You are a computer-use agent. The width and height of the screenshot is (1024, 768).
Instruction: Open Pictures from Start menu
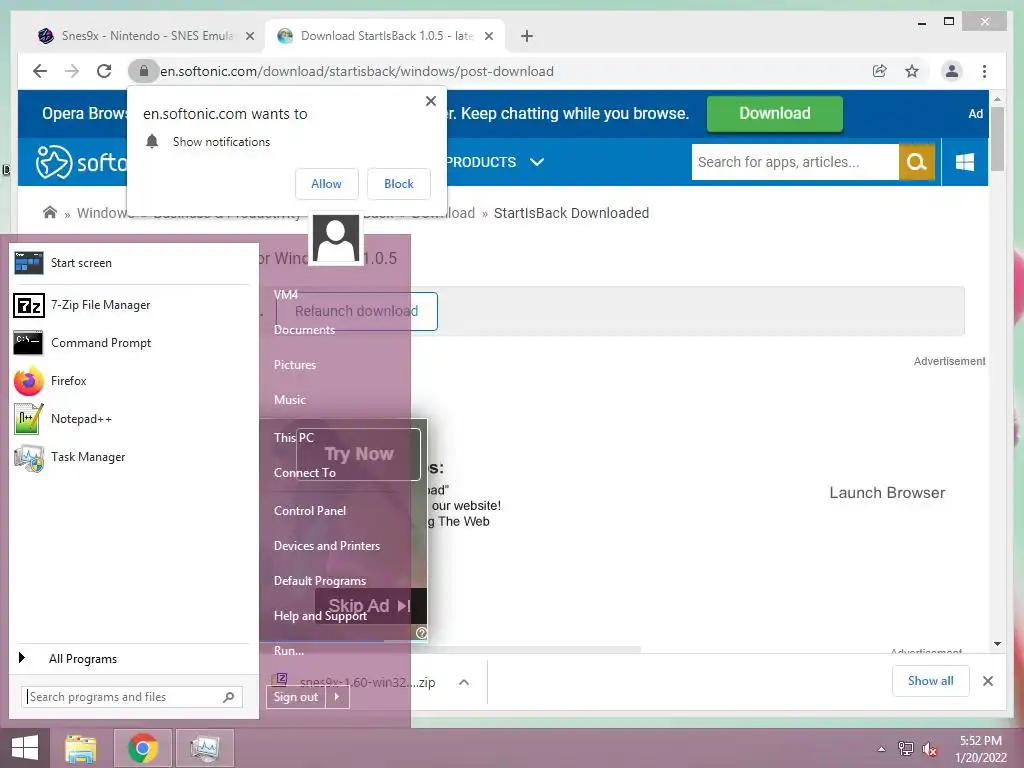pyautogui.click(x=295, y=365)
